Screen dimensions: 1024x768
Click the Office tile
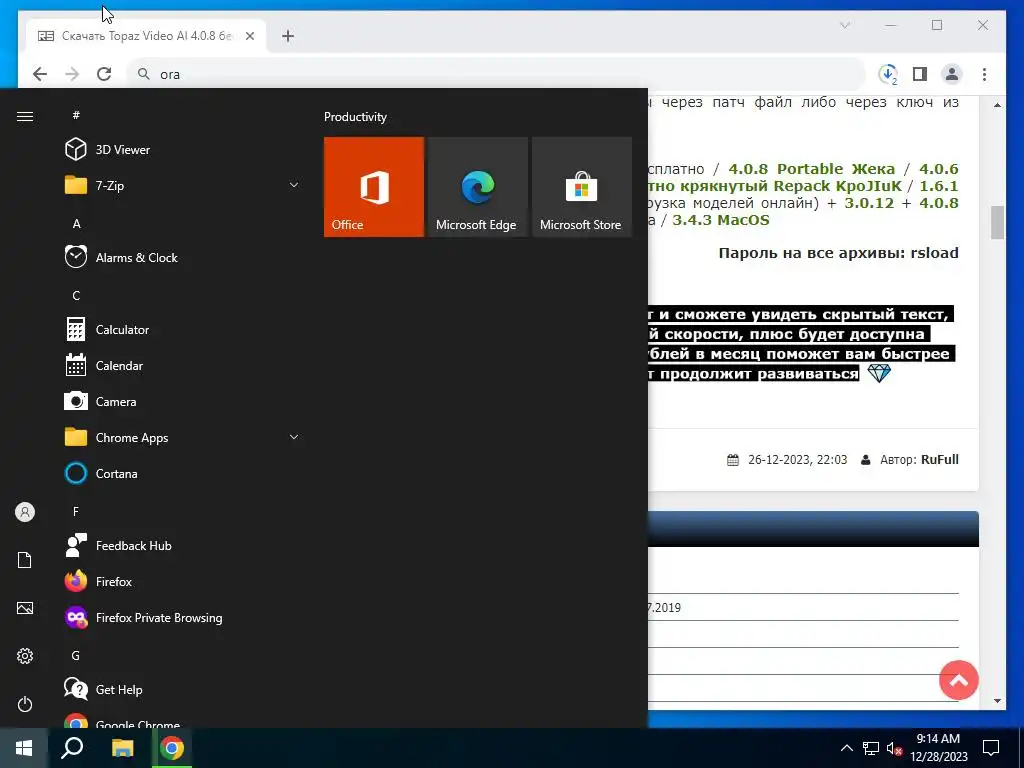point(374,187)
